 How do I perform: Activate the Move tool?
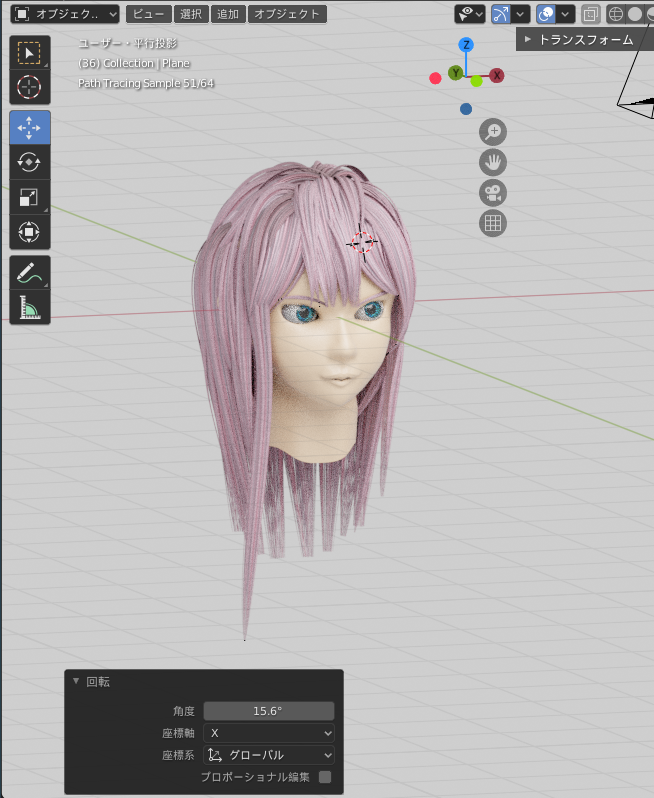(30, 127)
